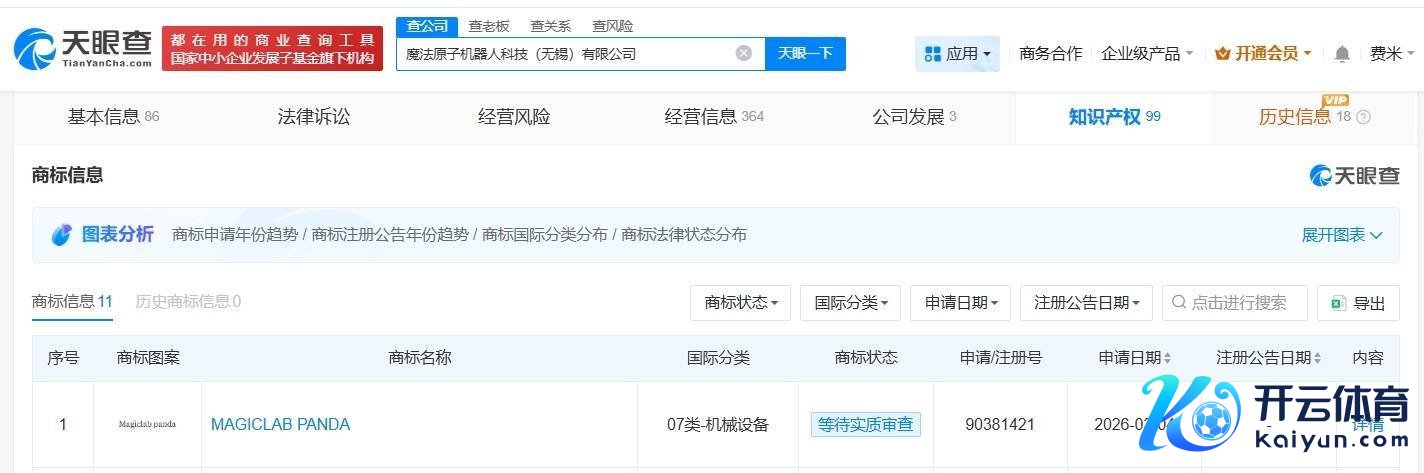The image size is (1424, 473).
Task: Click the Magiclab panda trademark thumbnail
Action: [147, 424]
